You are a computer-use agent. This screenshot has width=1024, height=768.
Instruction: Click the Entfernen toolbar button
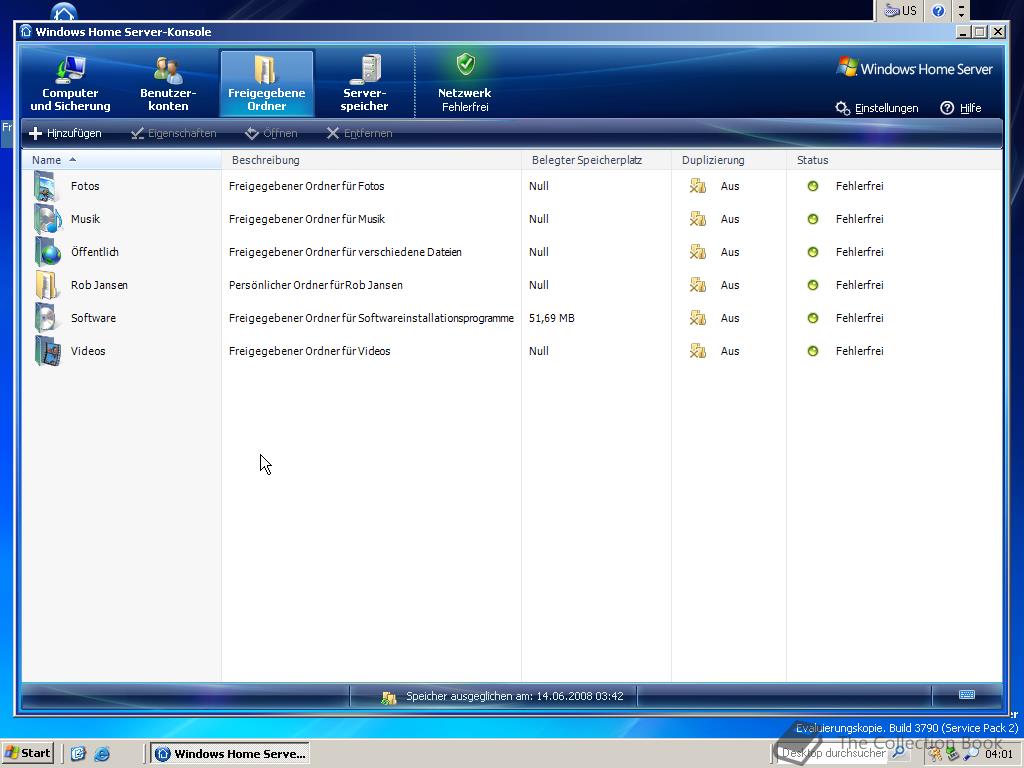pos(359,133)
